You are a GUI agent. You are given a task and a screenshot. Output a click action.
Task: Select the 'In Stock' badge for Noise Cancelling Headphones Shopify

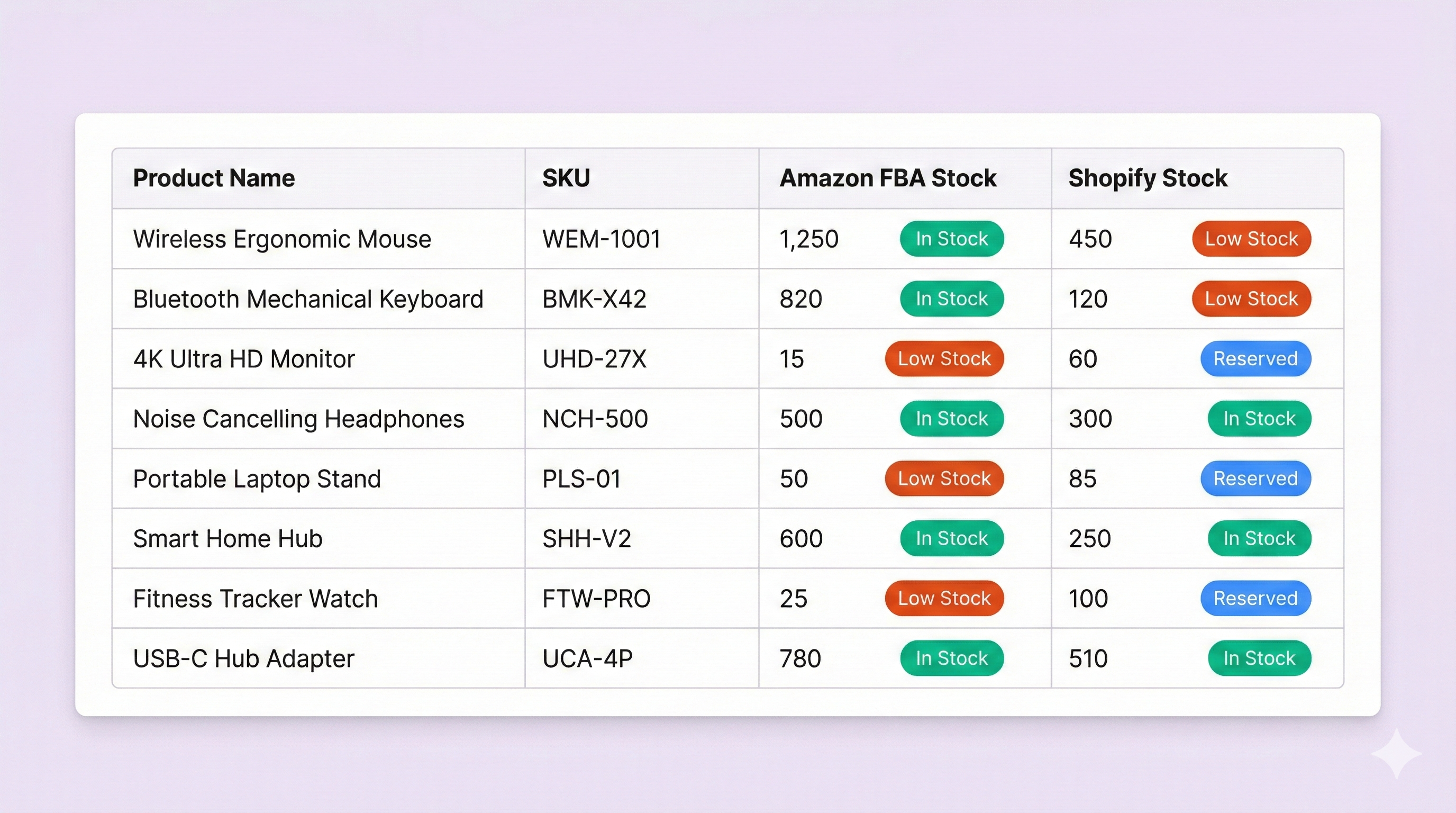pyautogui.click(x=1259, y=418)
